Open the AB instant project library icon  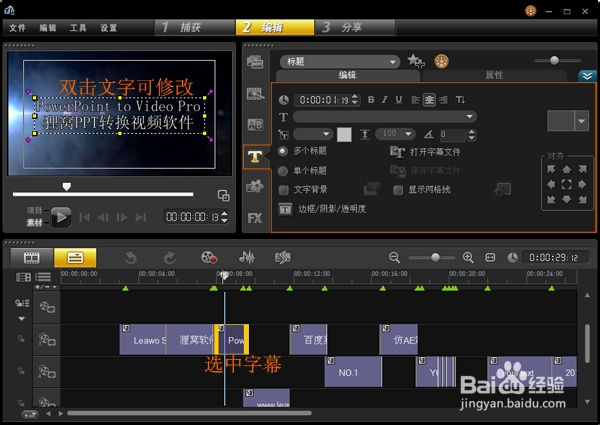point(255,125)
